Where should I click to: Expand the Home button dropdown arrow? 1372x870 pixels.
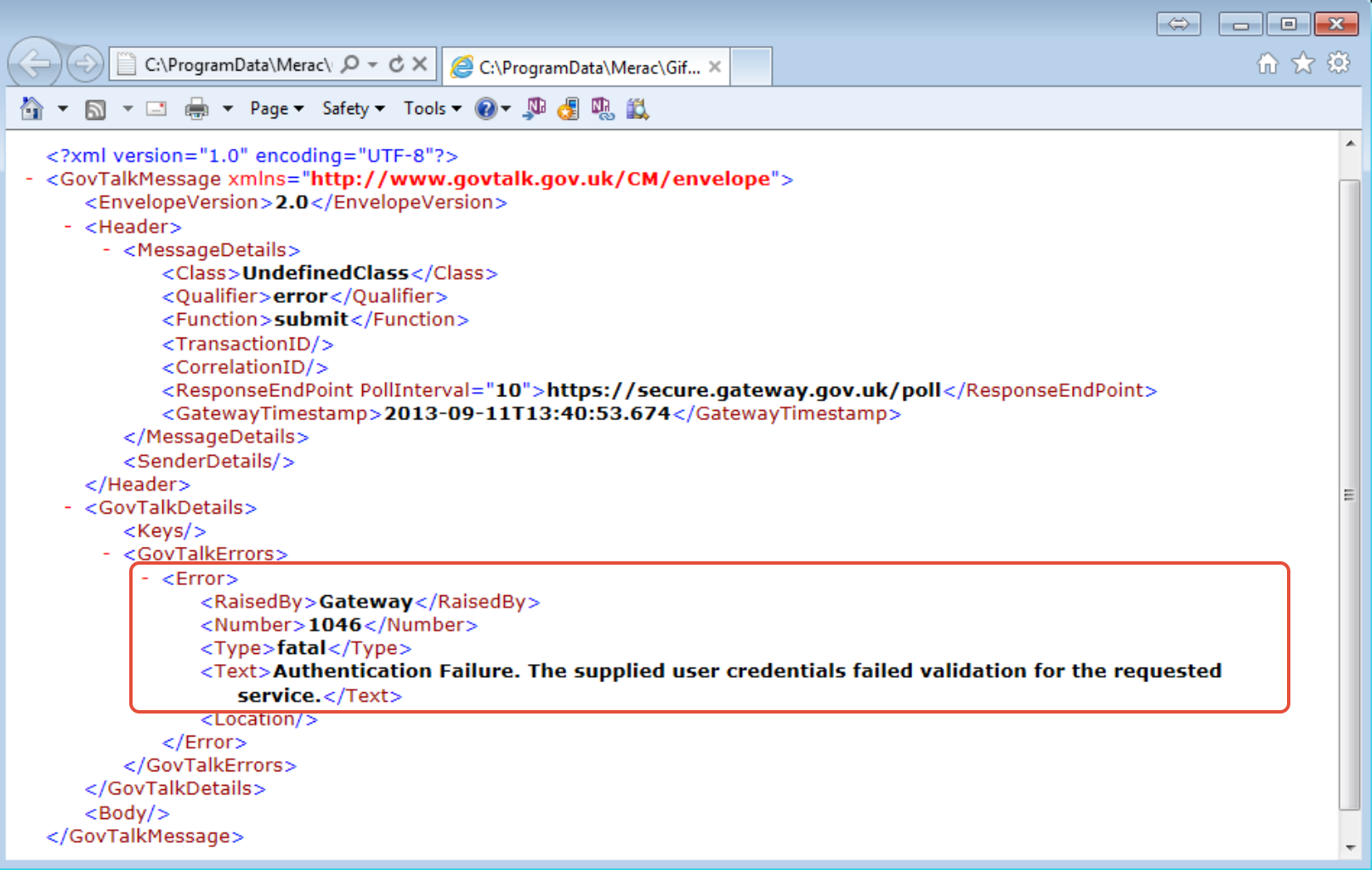(x=62, y=109)
